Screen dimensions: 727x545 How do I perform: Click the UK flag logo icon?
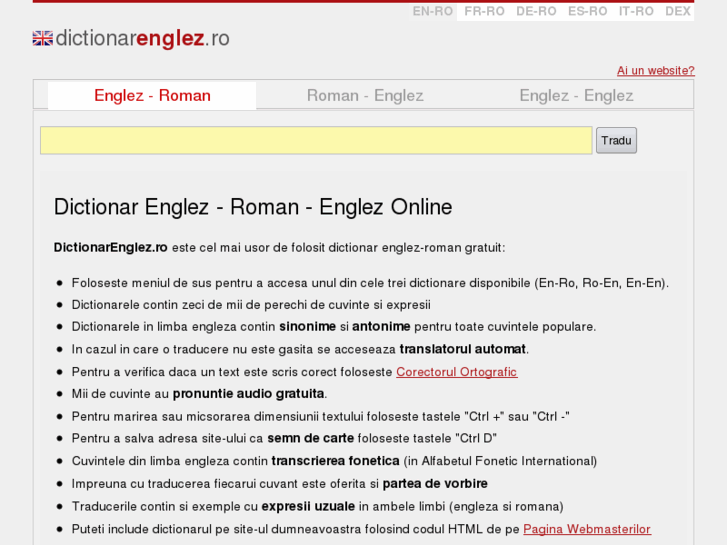pyautogui.click(x=43, y=38)
